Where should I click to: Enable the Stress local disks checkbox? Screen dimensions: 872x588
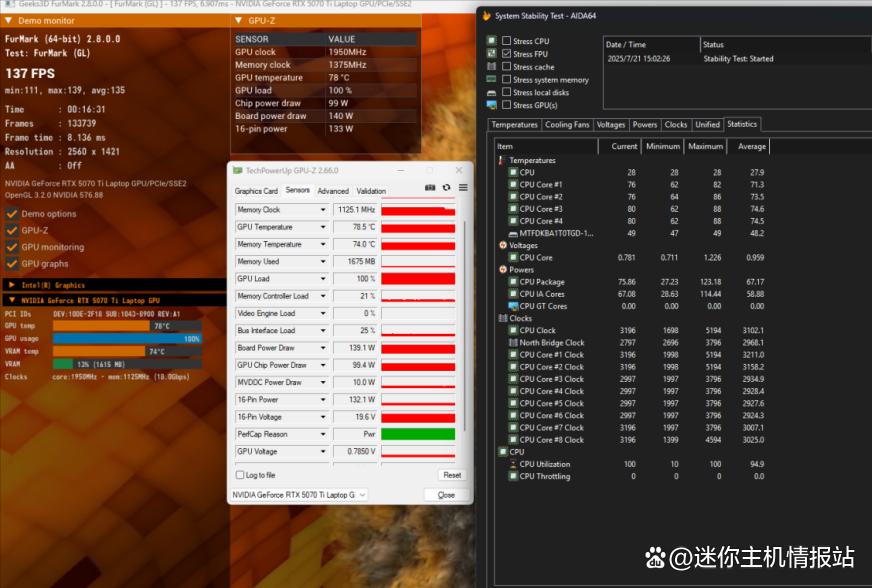(506, 92)
